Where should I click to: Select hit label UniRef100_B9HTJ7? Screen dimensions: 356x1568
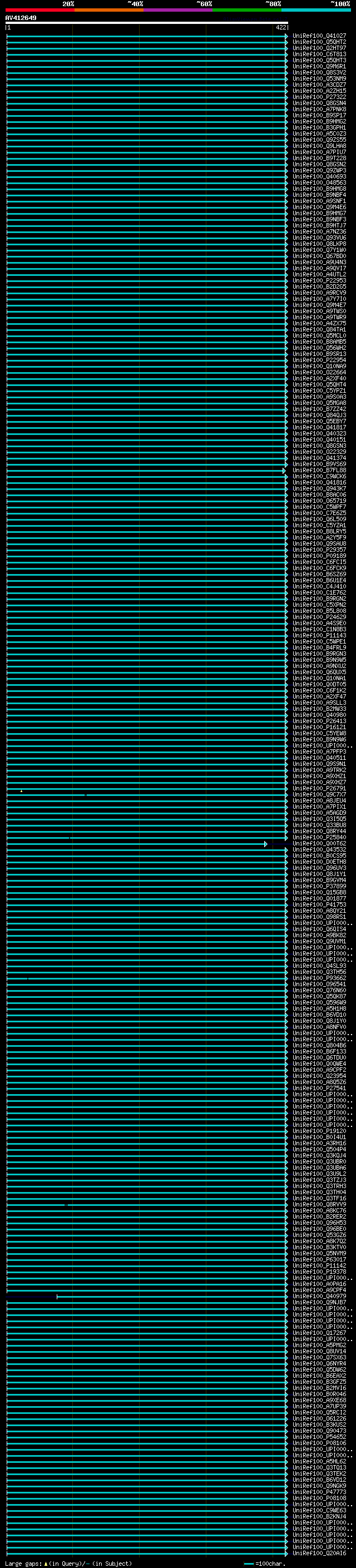(x=319, y=225)
